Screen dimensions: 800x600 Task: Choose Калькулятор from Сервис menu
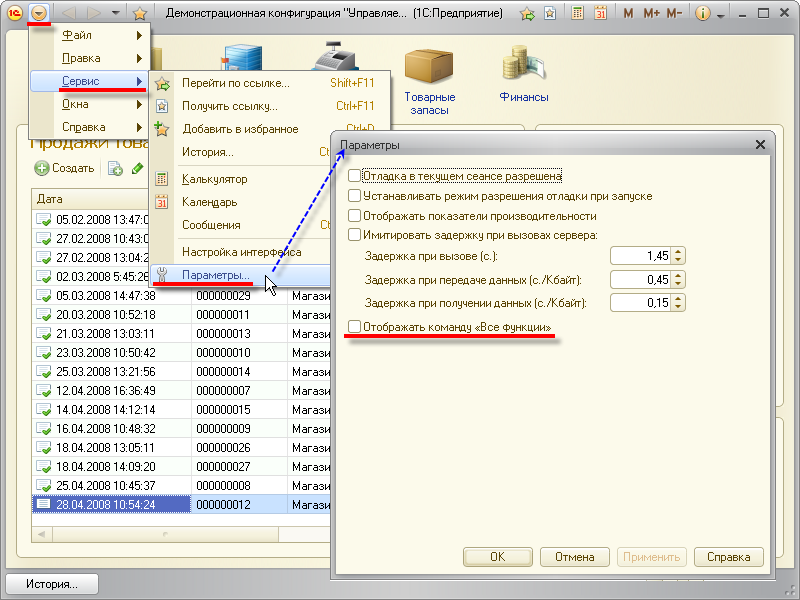point(214,179)
